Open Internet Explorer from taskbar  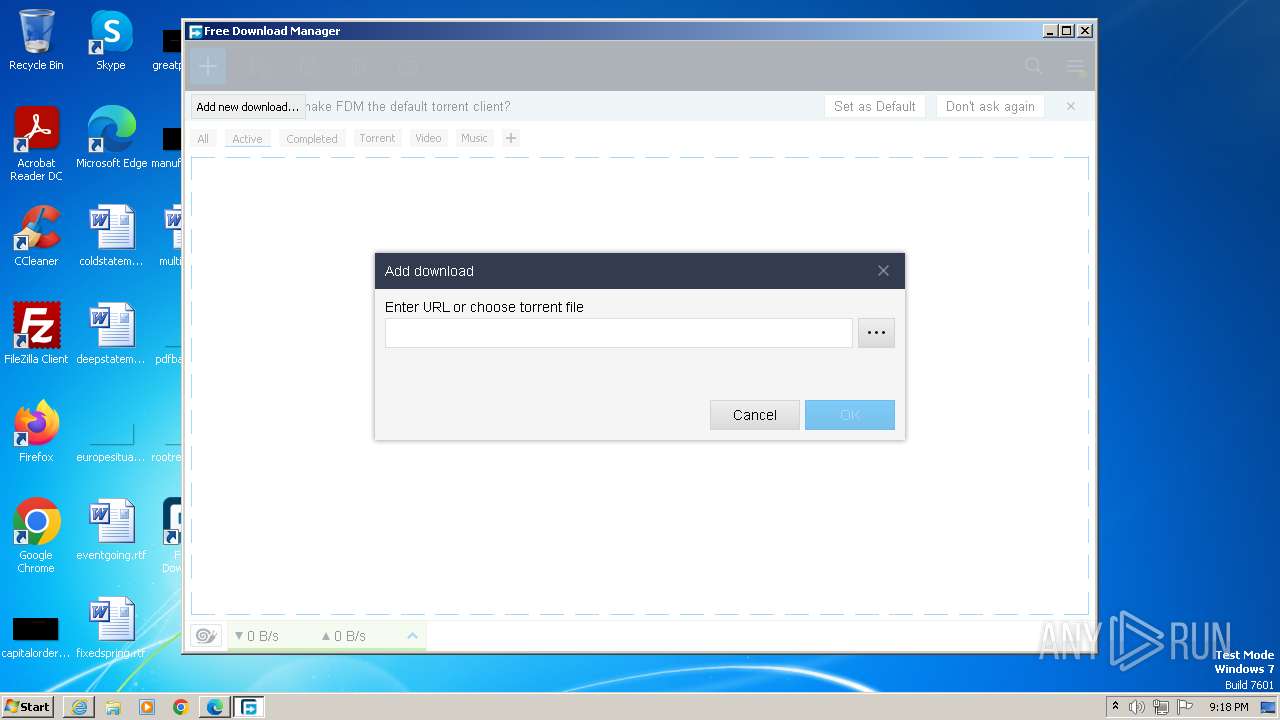coord(79,707)
